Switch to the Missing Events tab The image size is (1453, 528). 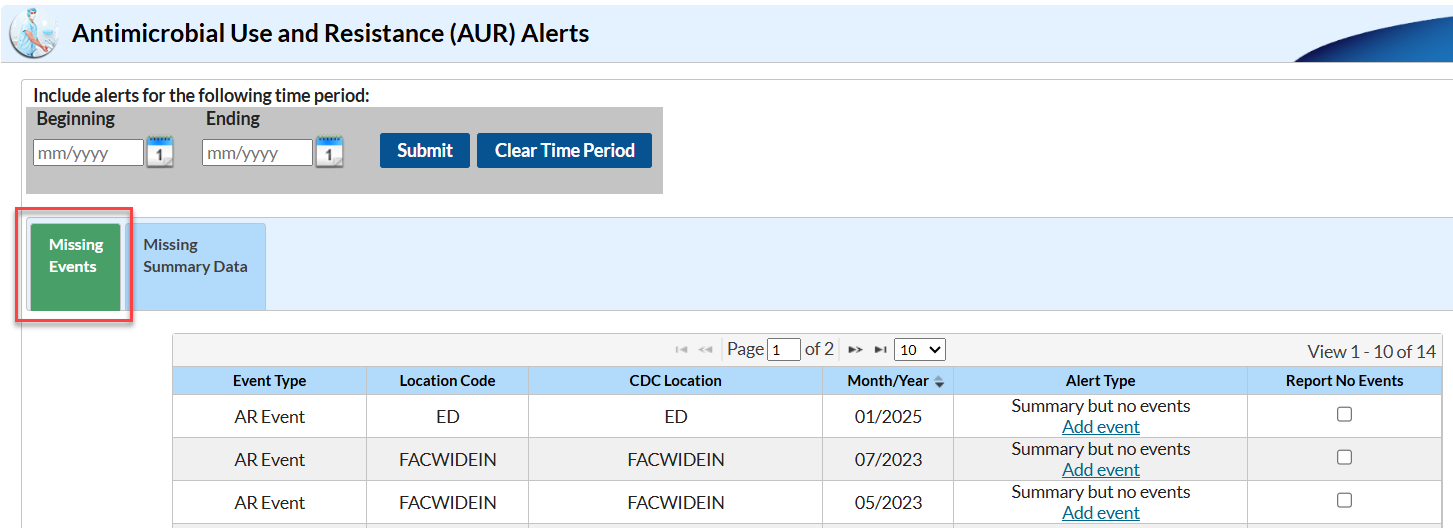pyautogui.click(x=75, y=266)
